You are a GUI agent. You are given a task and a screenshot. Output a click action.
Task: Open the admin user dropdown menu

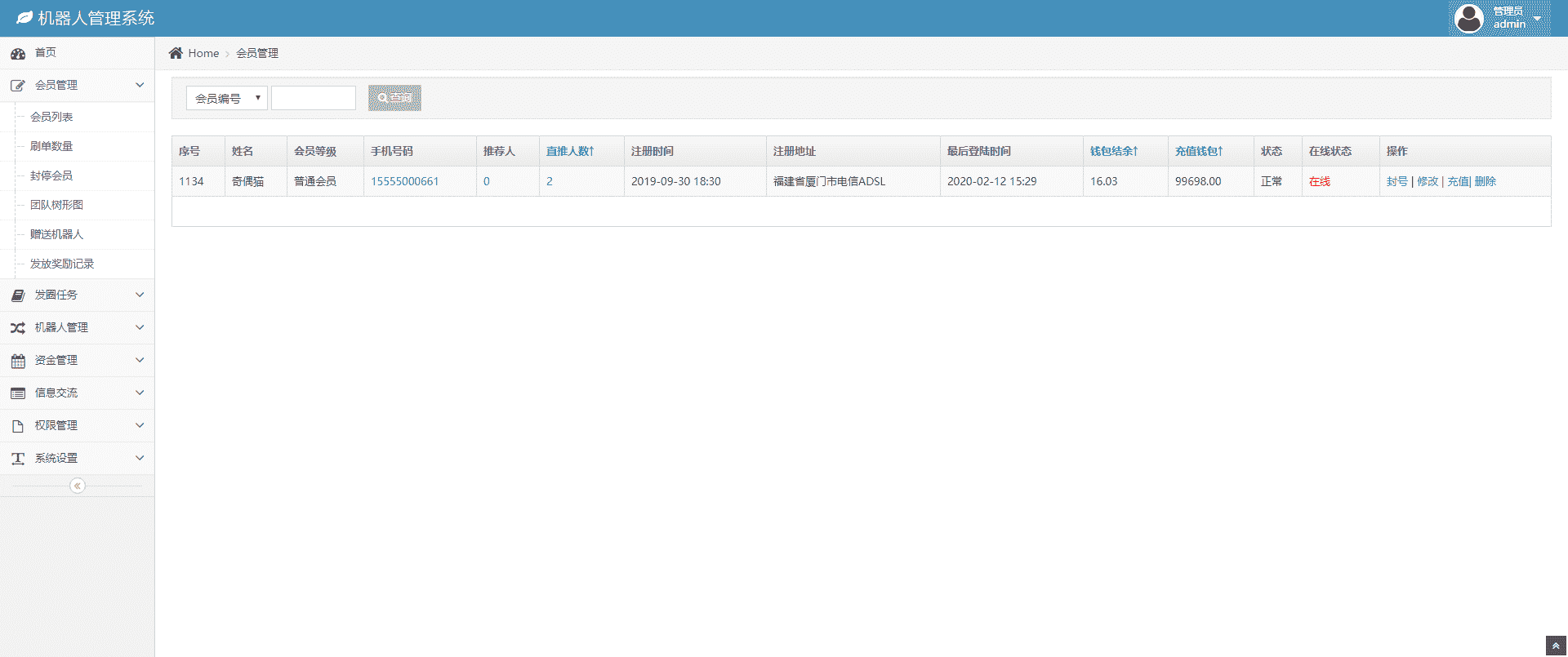point(1500,18)
